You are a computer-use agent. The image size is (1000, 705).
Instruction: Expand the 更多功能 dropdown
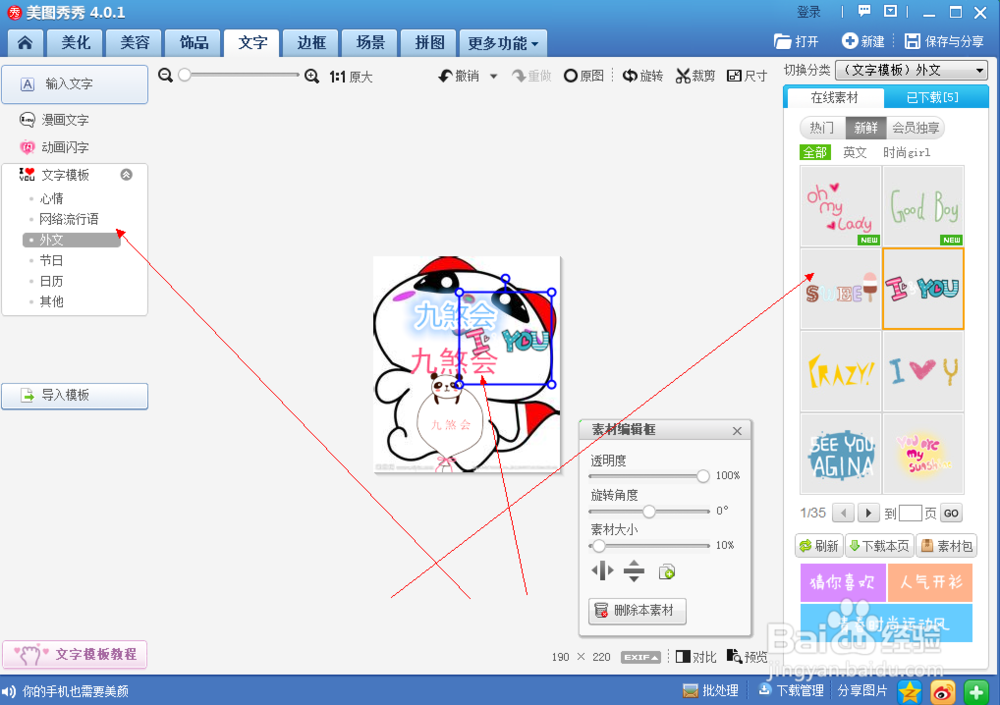503,43
